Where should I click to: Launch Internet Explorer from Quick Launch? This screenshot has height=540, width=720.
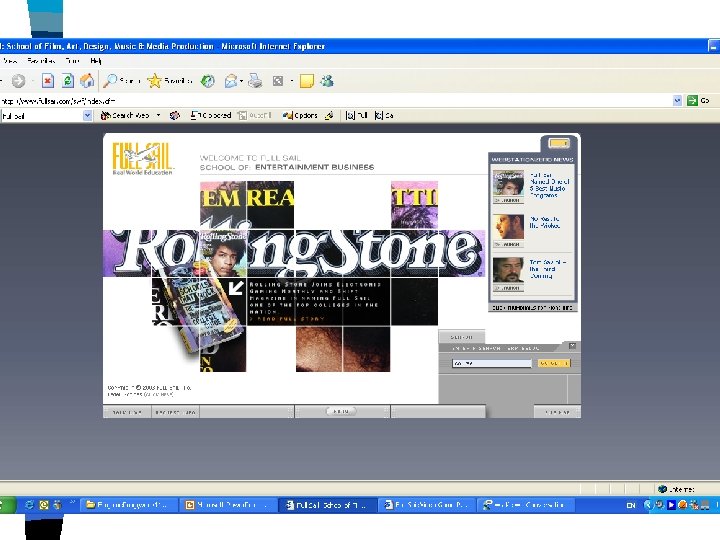pos(29,505)
